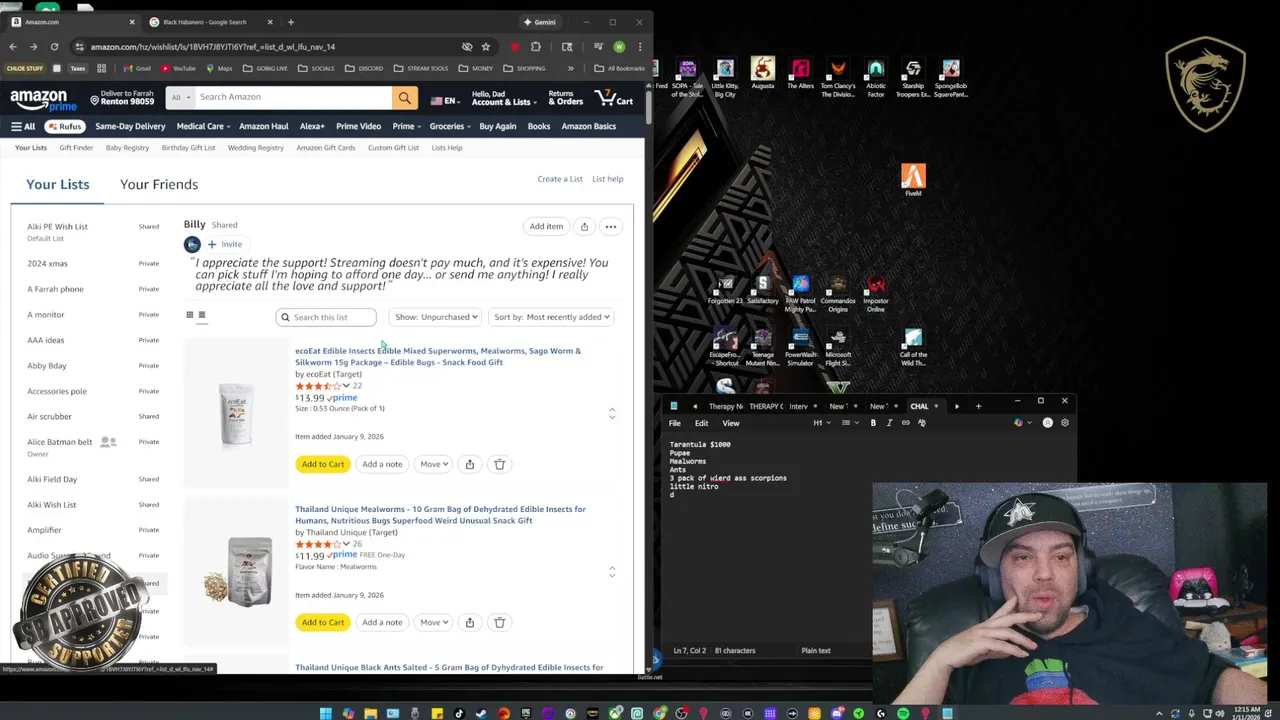
Task: Click into Search this list field
Action: pos(326,317)
